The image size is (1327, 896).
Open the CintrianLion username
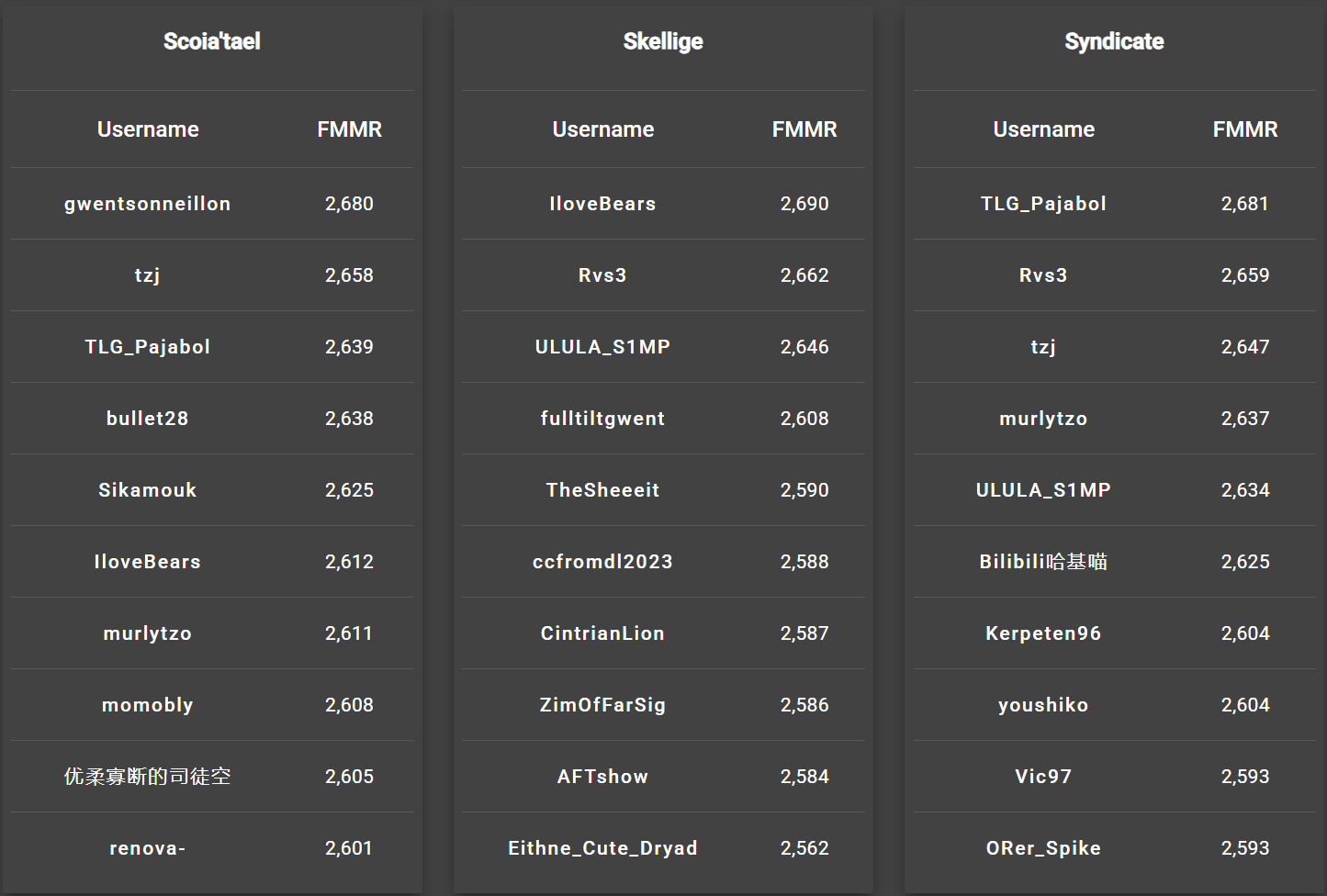pos(602,633)
